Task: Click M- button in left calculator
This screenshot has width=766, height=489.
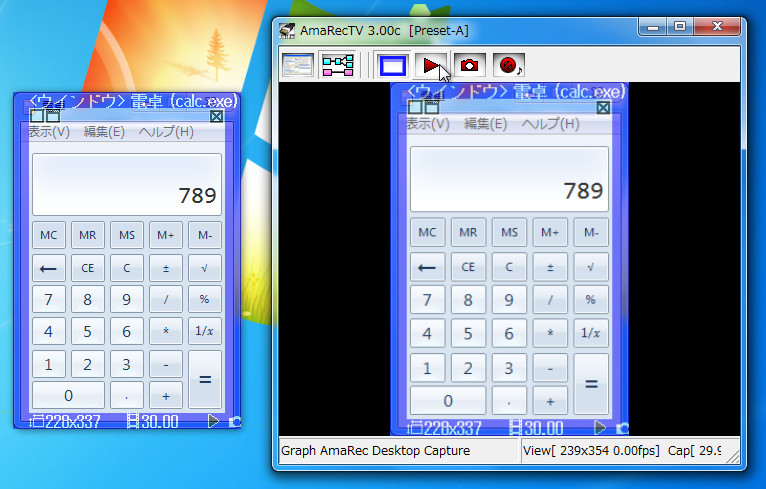Action: click(x=205, y=235)
